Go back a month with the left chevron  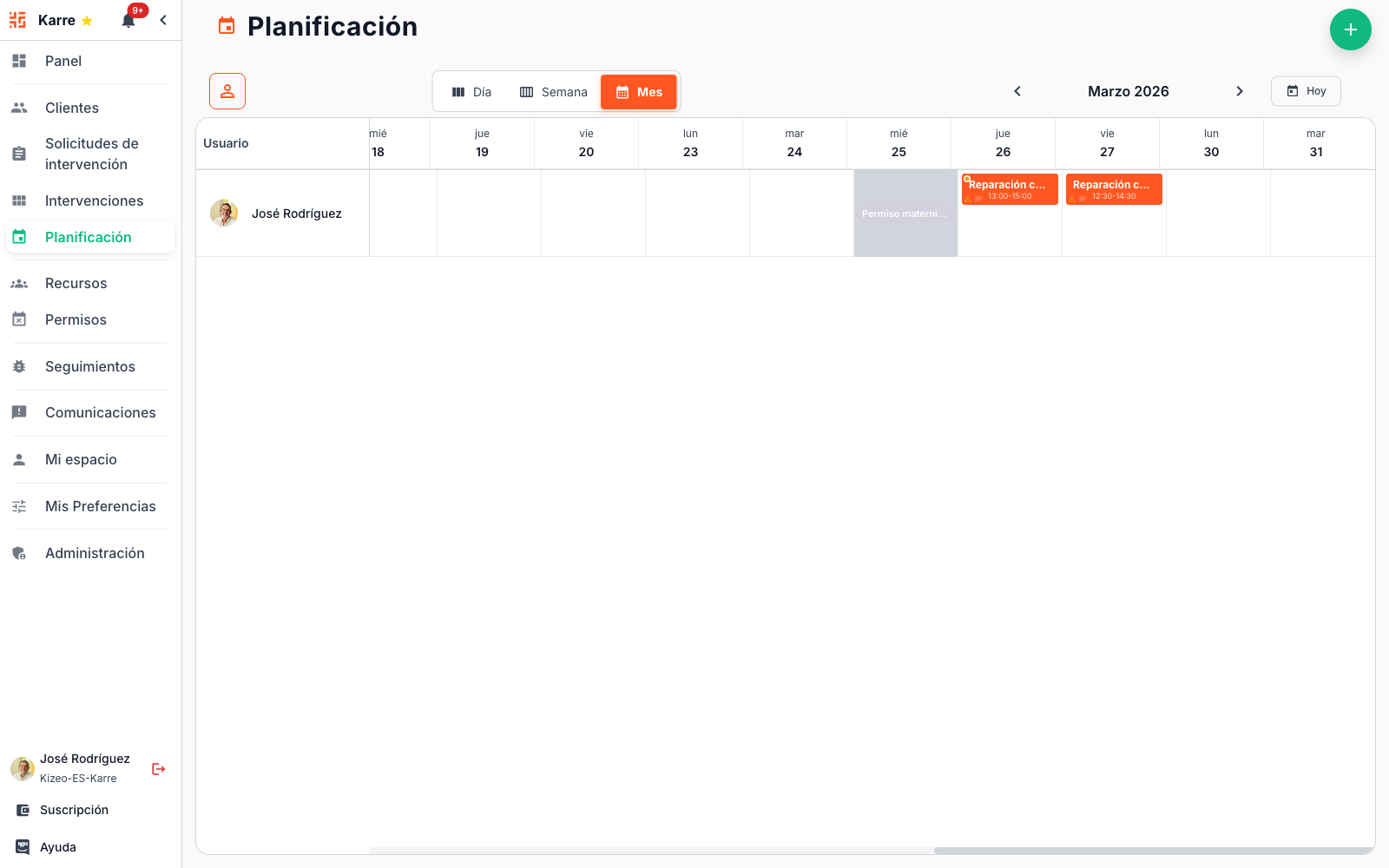(1017, 90)
